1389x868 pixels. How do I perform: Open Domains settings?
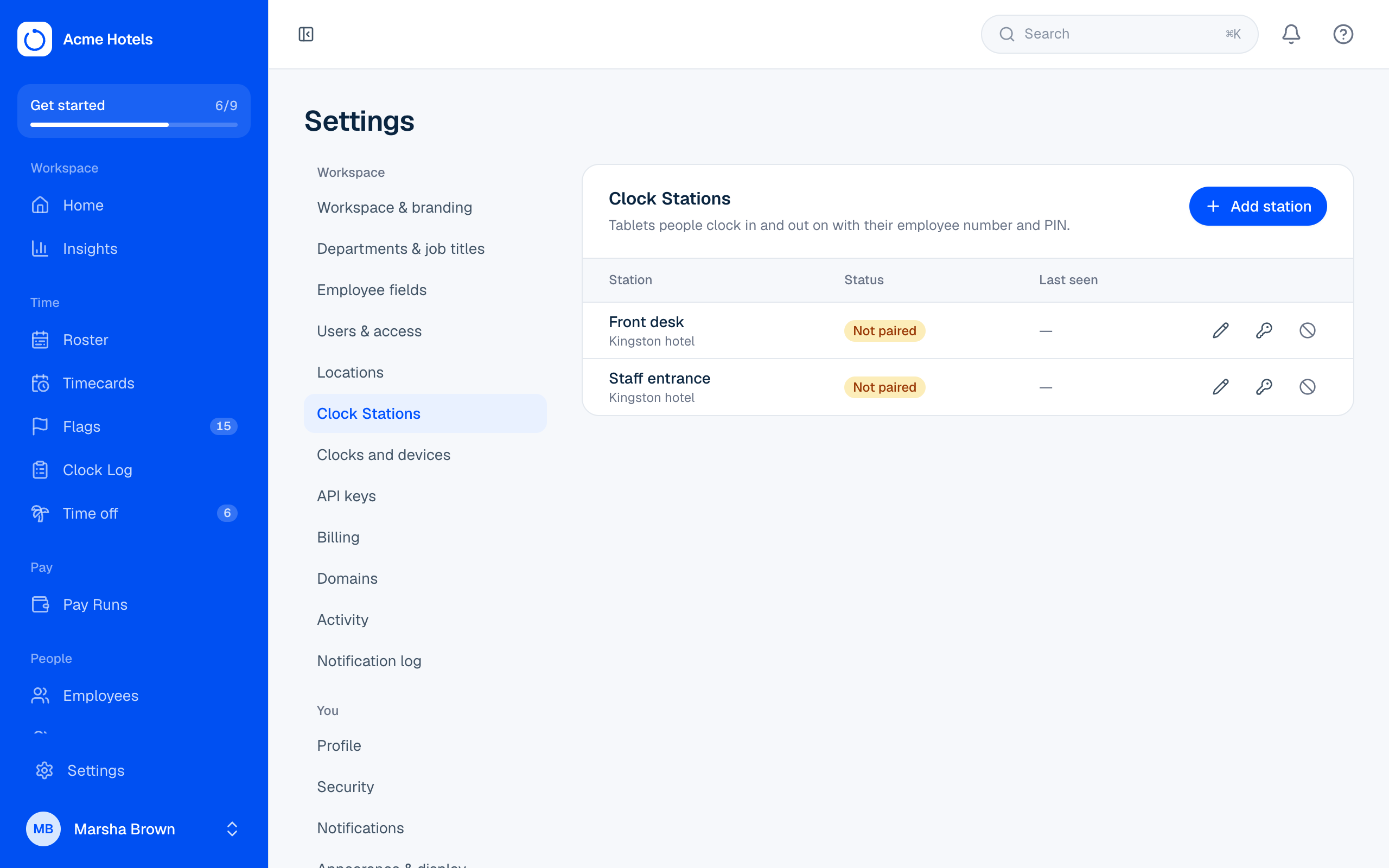[x=425, y=579]
